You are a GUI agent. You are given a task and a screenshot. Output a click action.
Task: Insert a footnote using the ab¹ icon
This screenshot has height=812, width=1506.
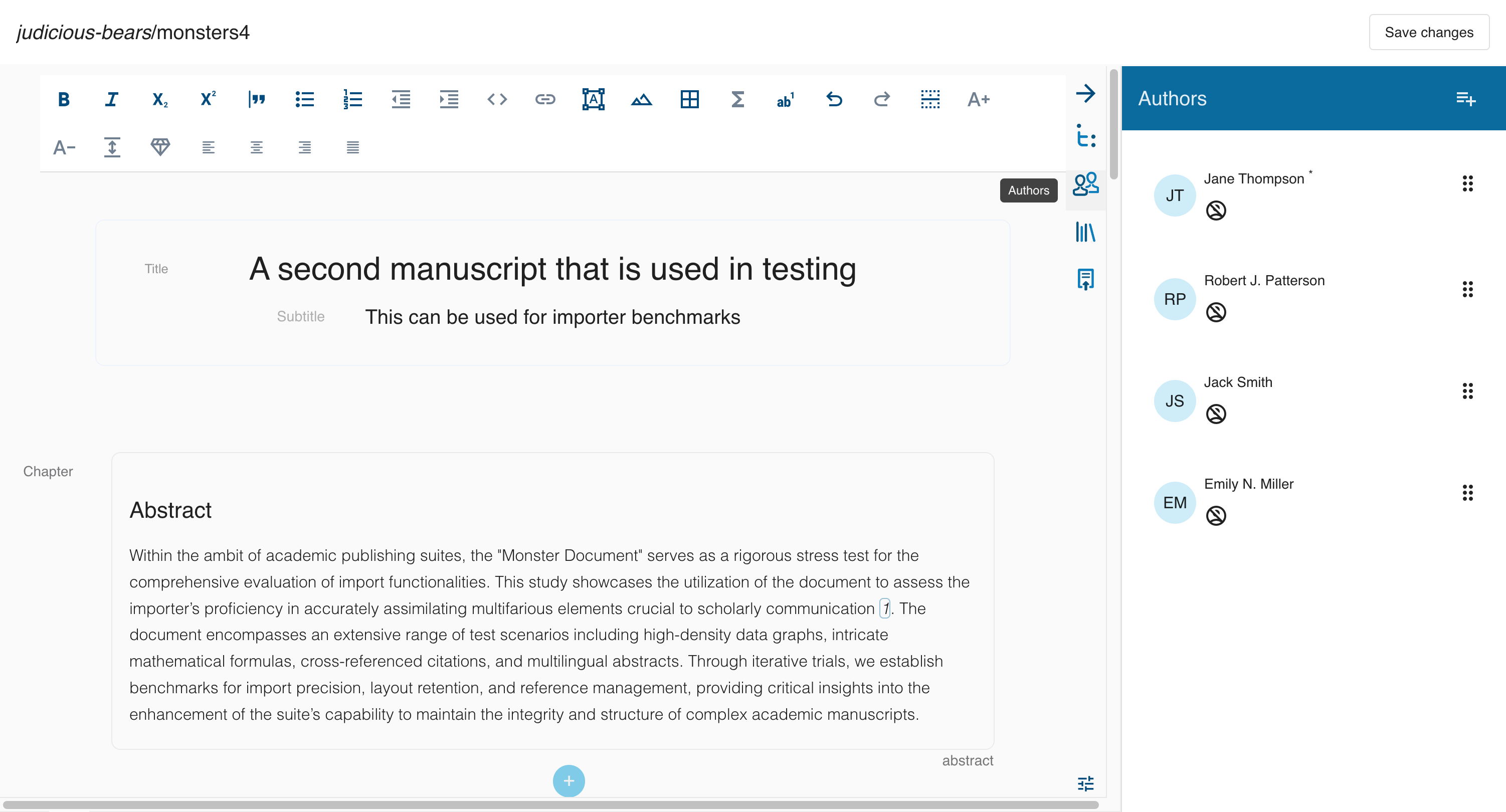tap(785, 99)
